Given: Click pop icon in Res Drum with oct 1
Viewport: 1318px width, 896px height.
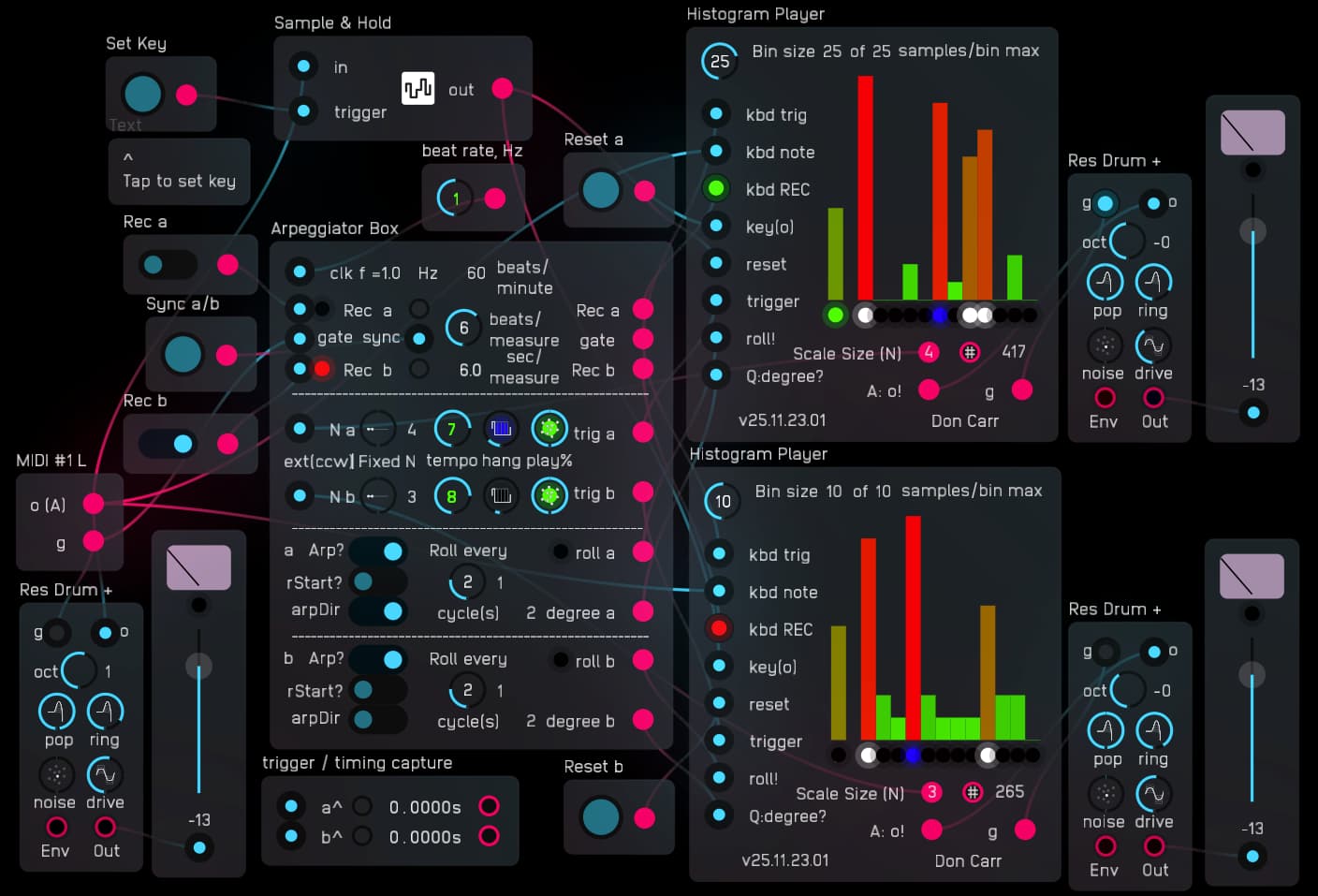Looking at the screenshot, I should [x=56, y=712].
